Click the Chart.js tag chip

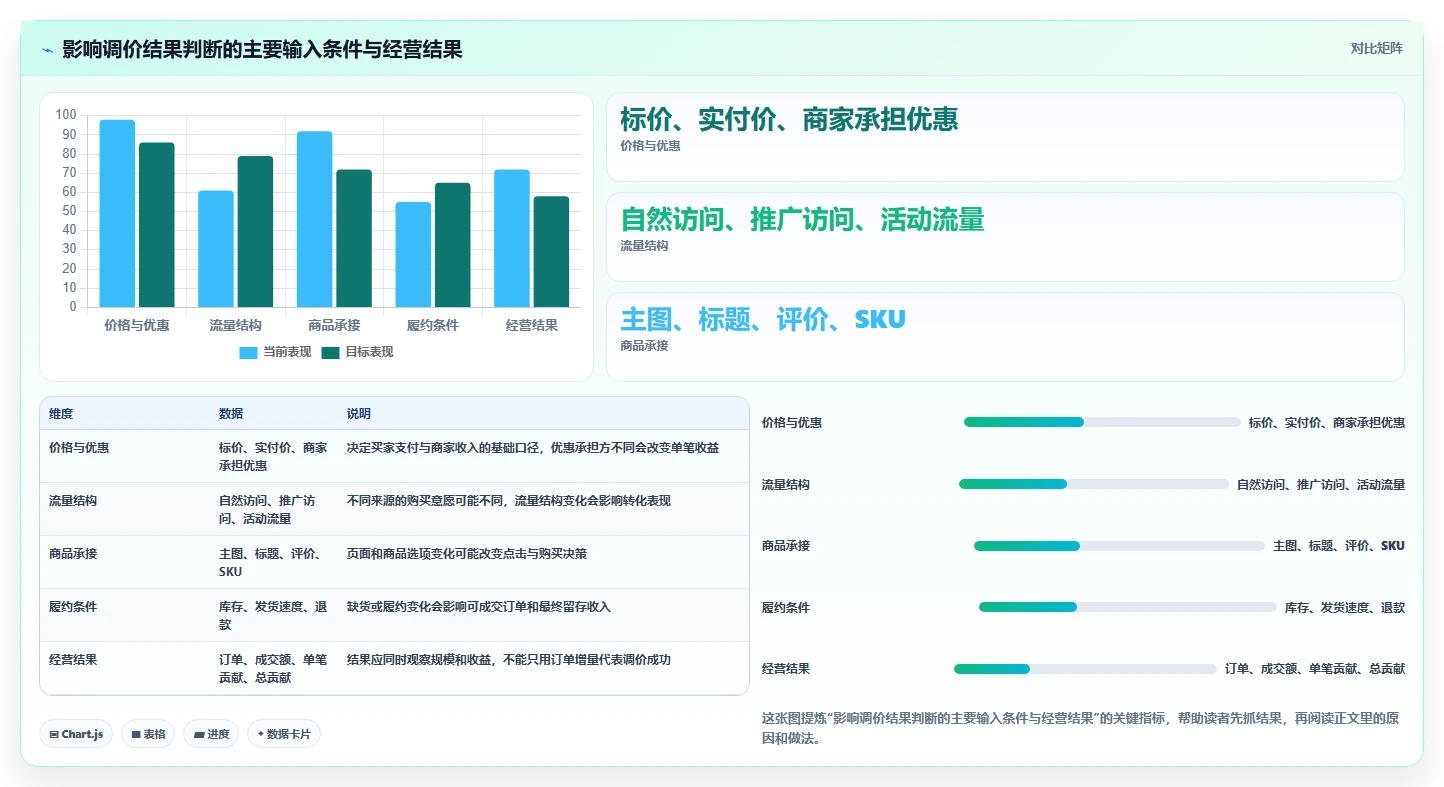[76, 734]
